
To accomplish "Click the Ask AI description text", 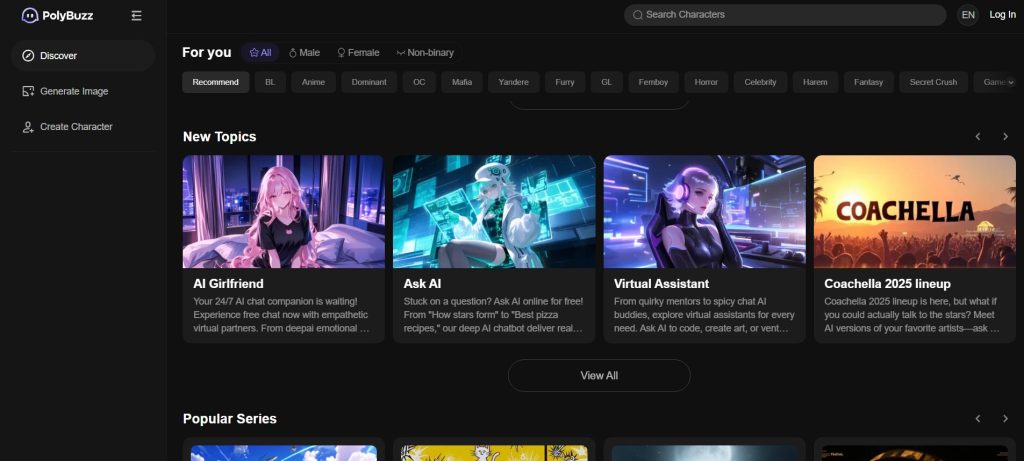I will [x=493, y=315].
